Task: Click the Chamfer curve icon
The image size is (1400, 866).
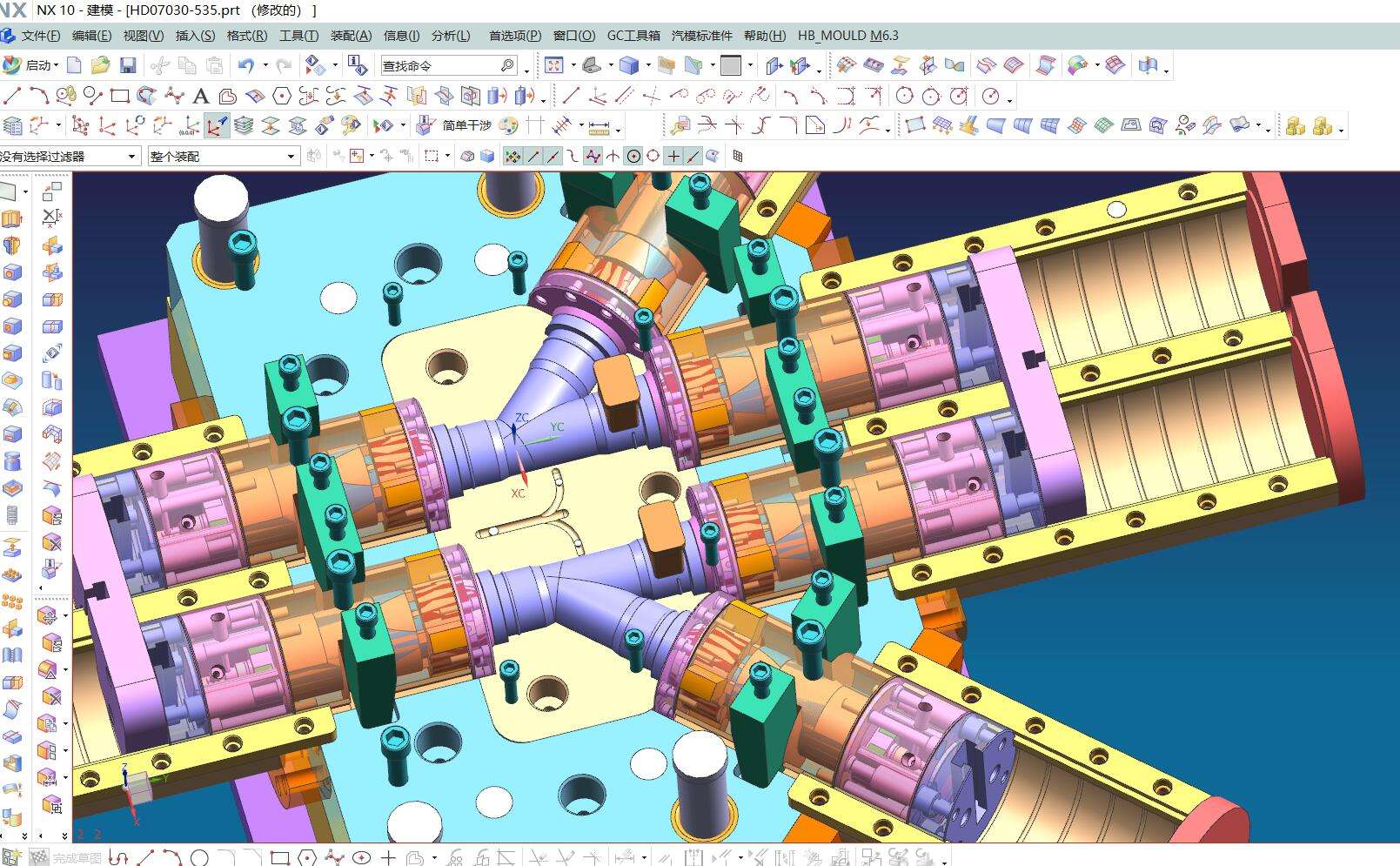Action: 814,126
